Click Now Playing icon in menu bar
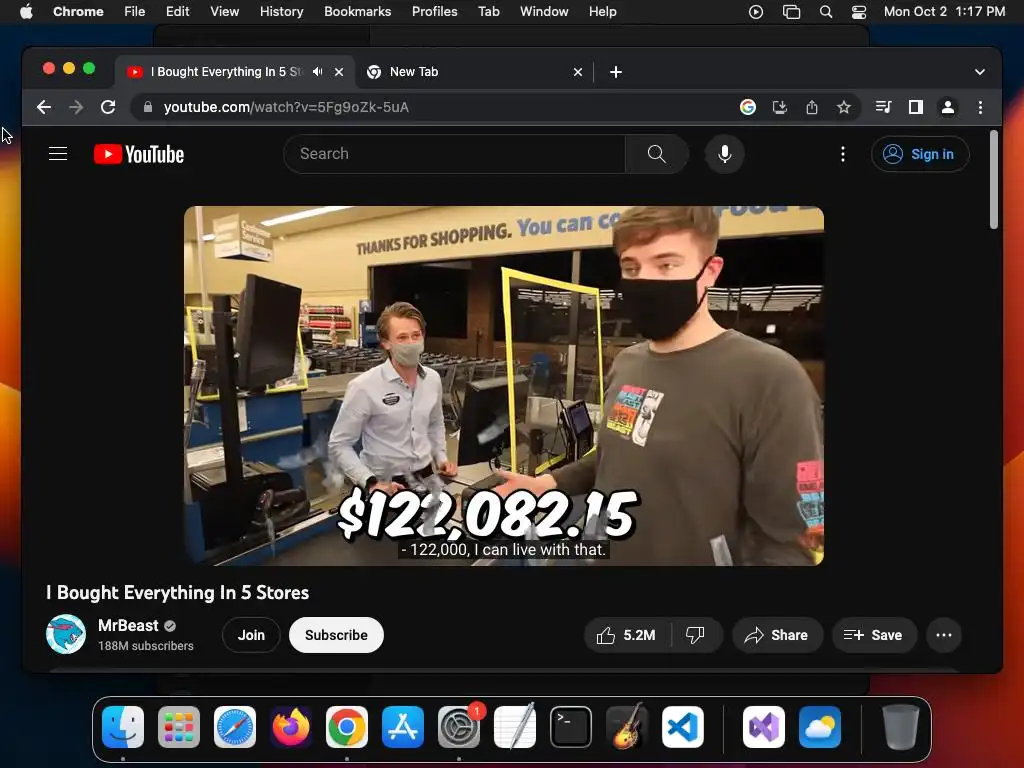The height and width of the screenshot is (768, 1024). click(756, 12)
